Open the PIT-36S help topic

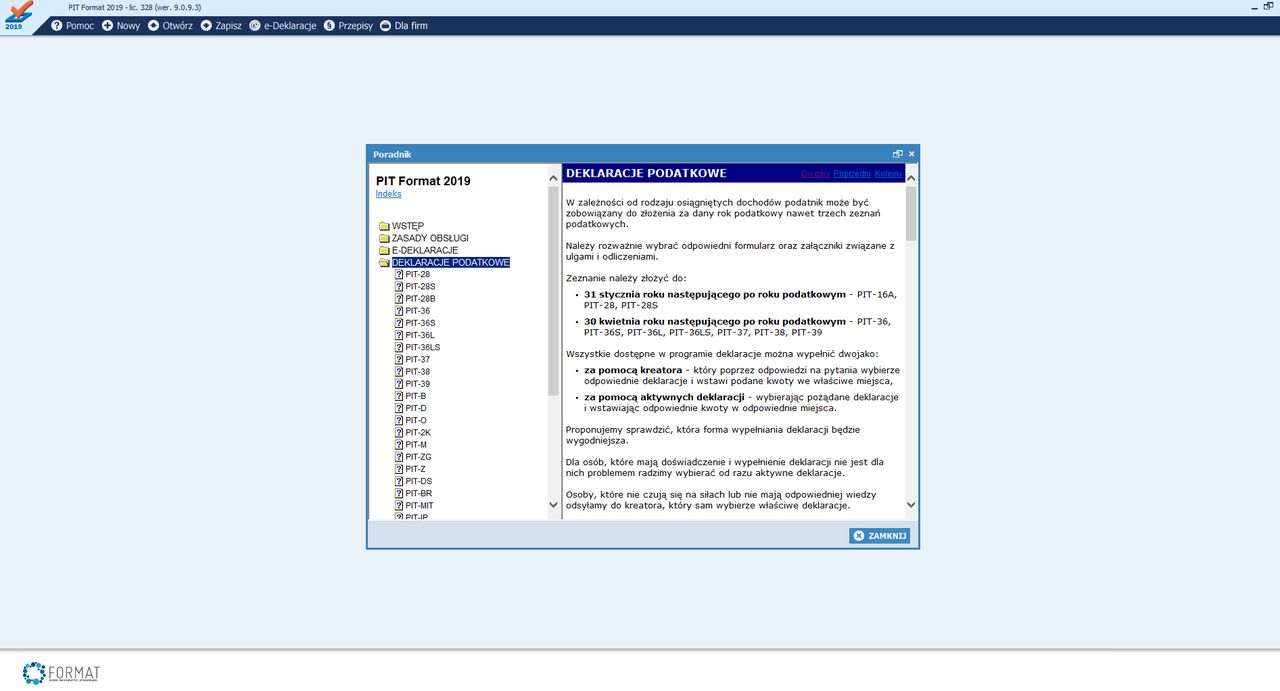(x=420, y=323)
